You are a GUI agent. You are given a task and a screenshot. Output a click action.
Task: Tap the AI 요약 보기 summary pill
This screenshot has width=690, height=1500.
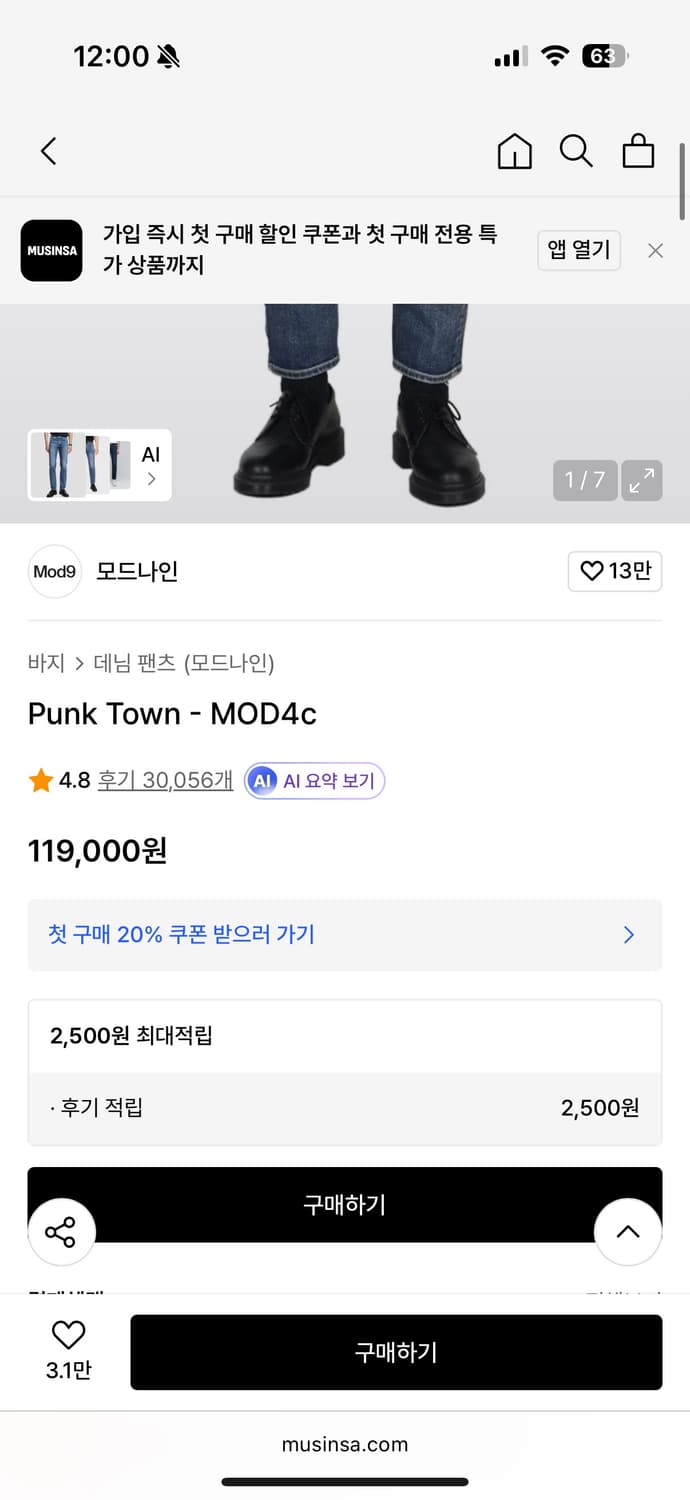(x=314, y=780)
